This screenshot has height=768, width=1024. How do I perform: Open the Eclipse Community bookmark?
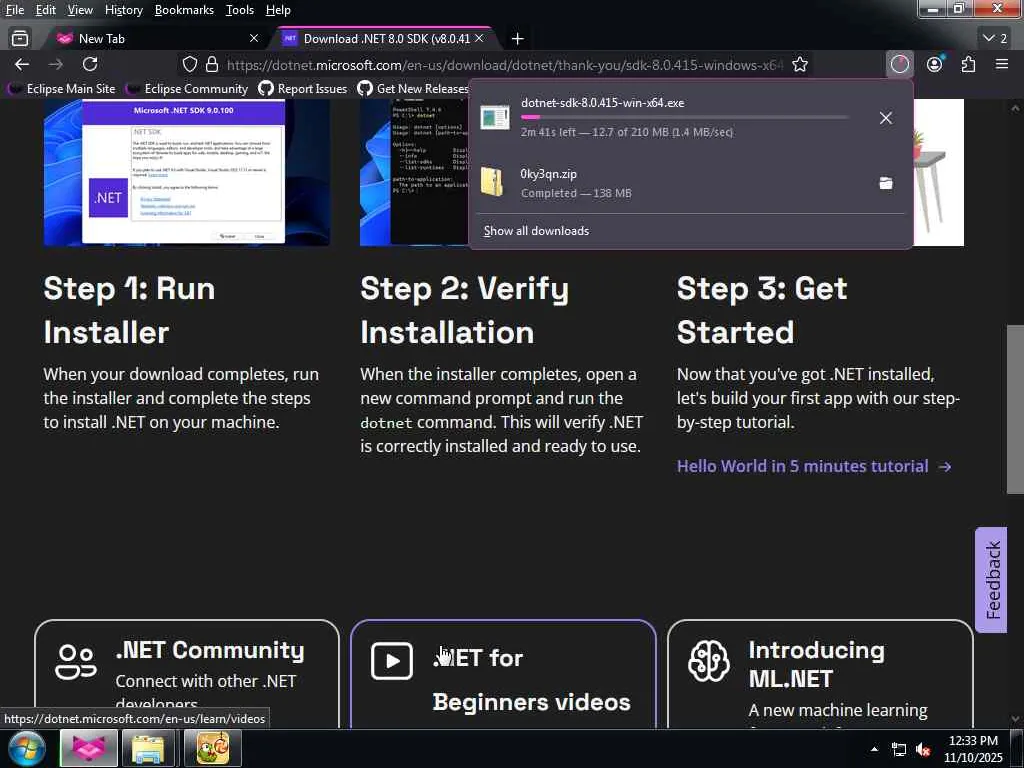click(x=187, y=88)
